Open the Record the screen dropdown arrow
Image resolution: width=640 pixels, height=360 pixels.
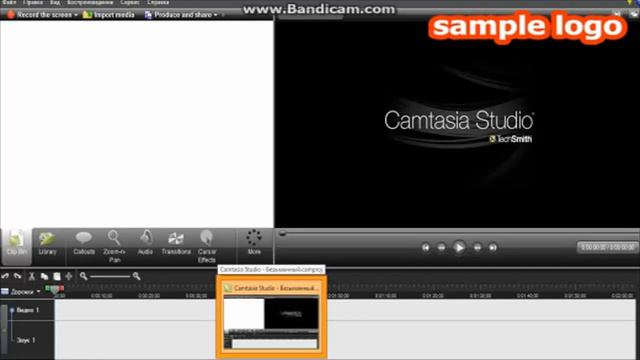click(76, 15)
